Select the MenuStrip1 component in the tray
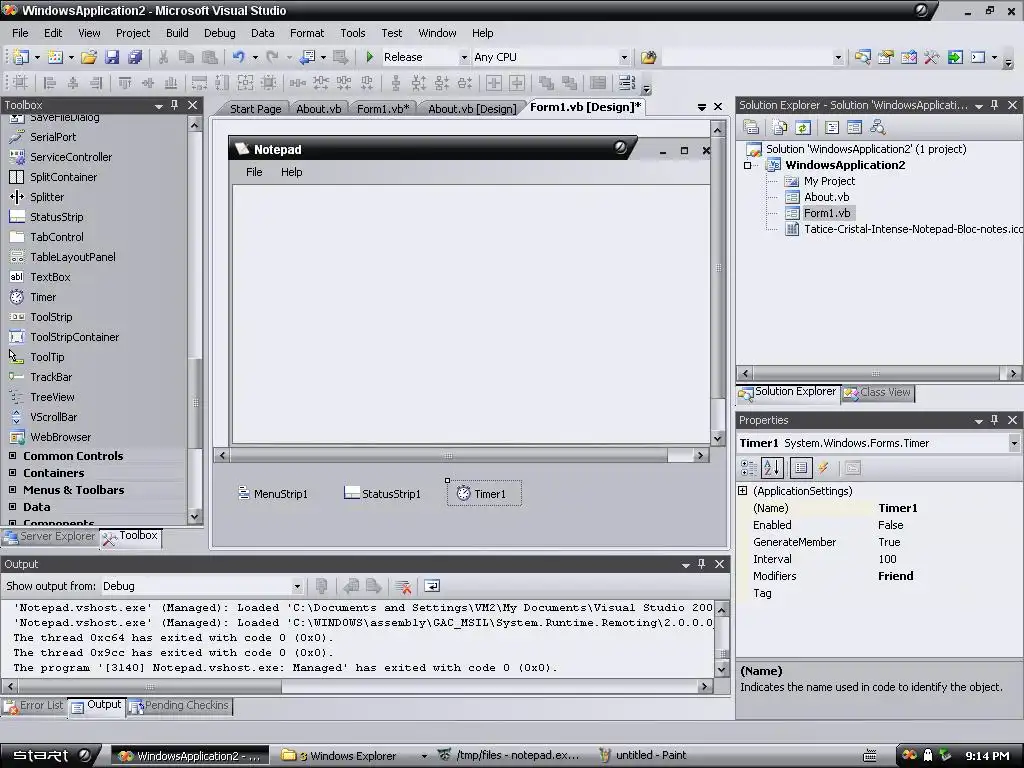 pyautogui.click(x=273, y=494)
